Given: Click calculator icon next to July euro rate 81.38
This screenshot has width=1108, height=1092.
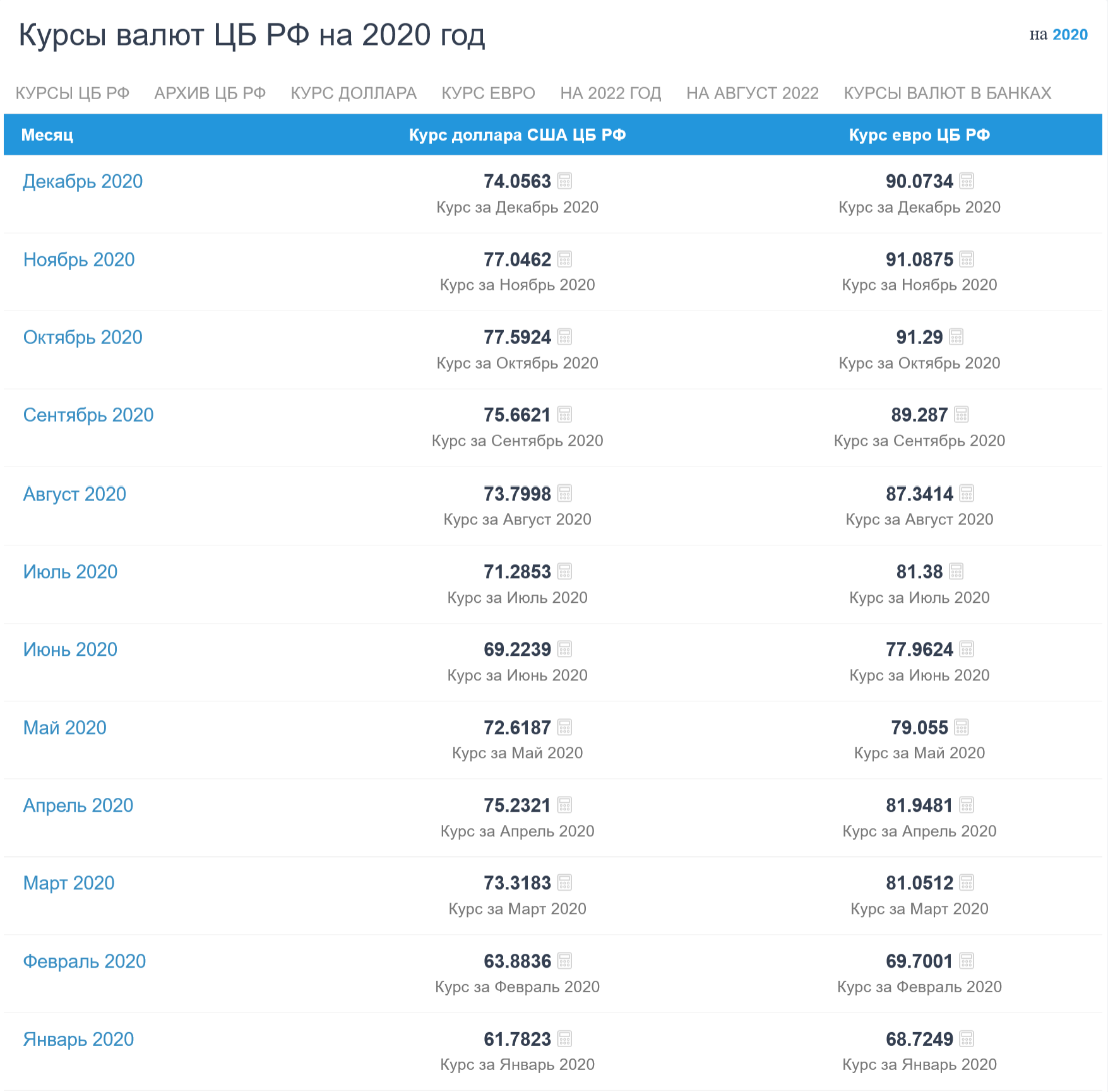Looking at the screenshot, I should 956,572.
